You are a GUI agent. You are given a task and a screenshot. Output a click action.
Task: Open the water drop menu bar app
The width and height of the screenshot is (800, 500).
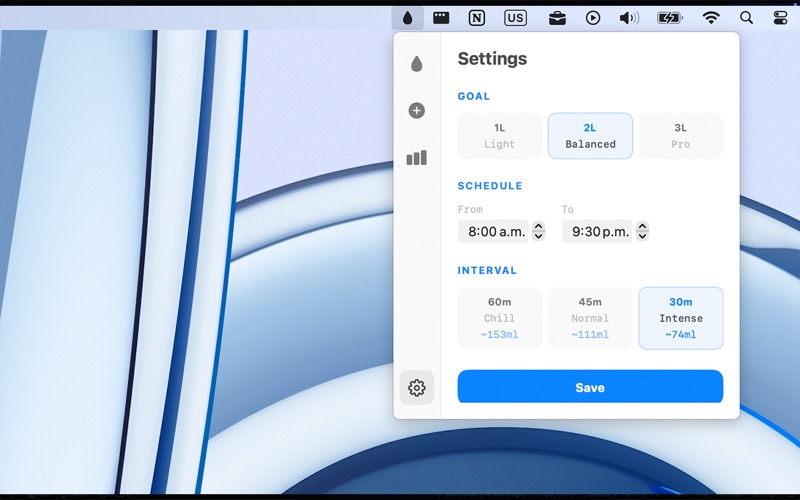[x=407, y=18]
